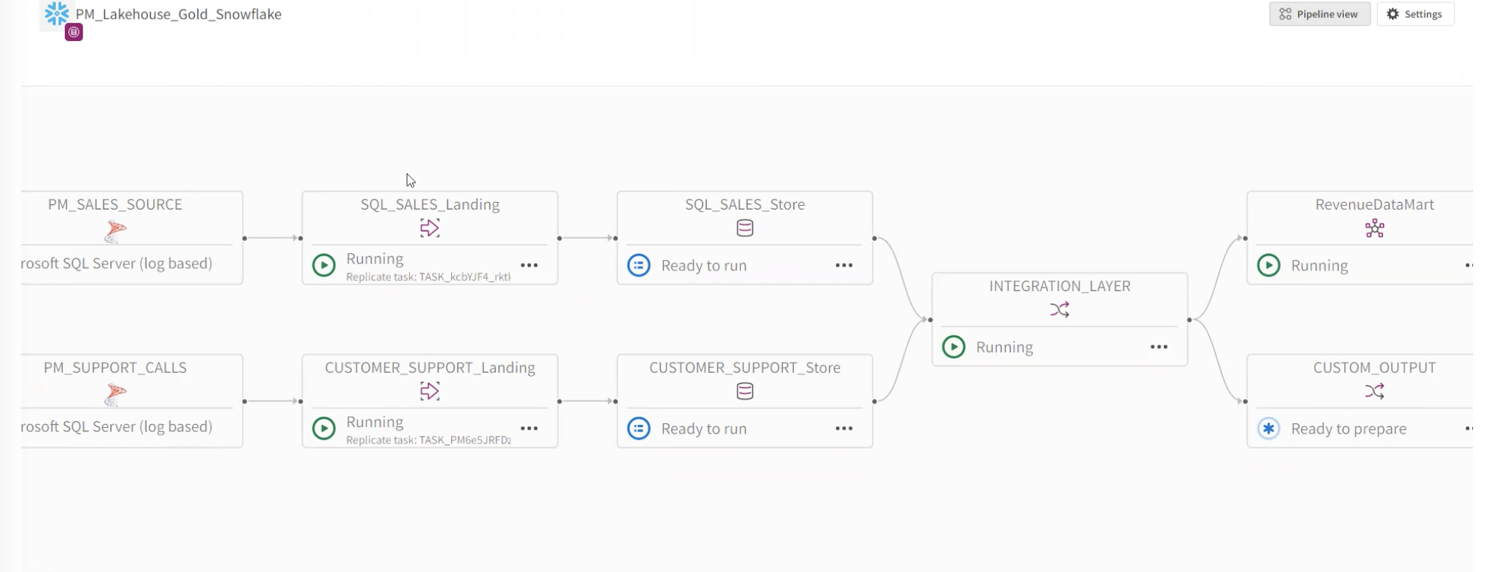
Task: Click the SQL Server icon in PM_SALES_SOURCE
Action: click(x=116, y=231)
